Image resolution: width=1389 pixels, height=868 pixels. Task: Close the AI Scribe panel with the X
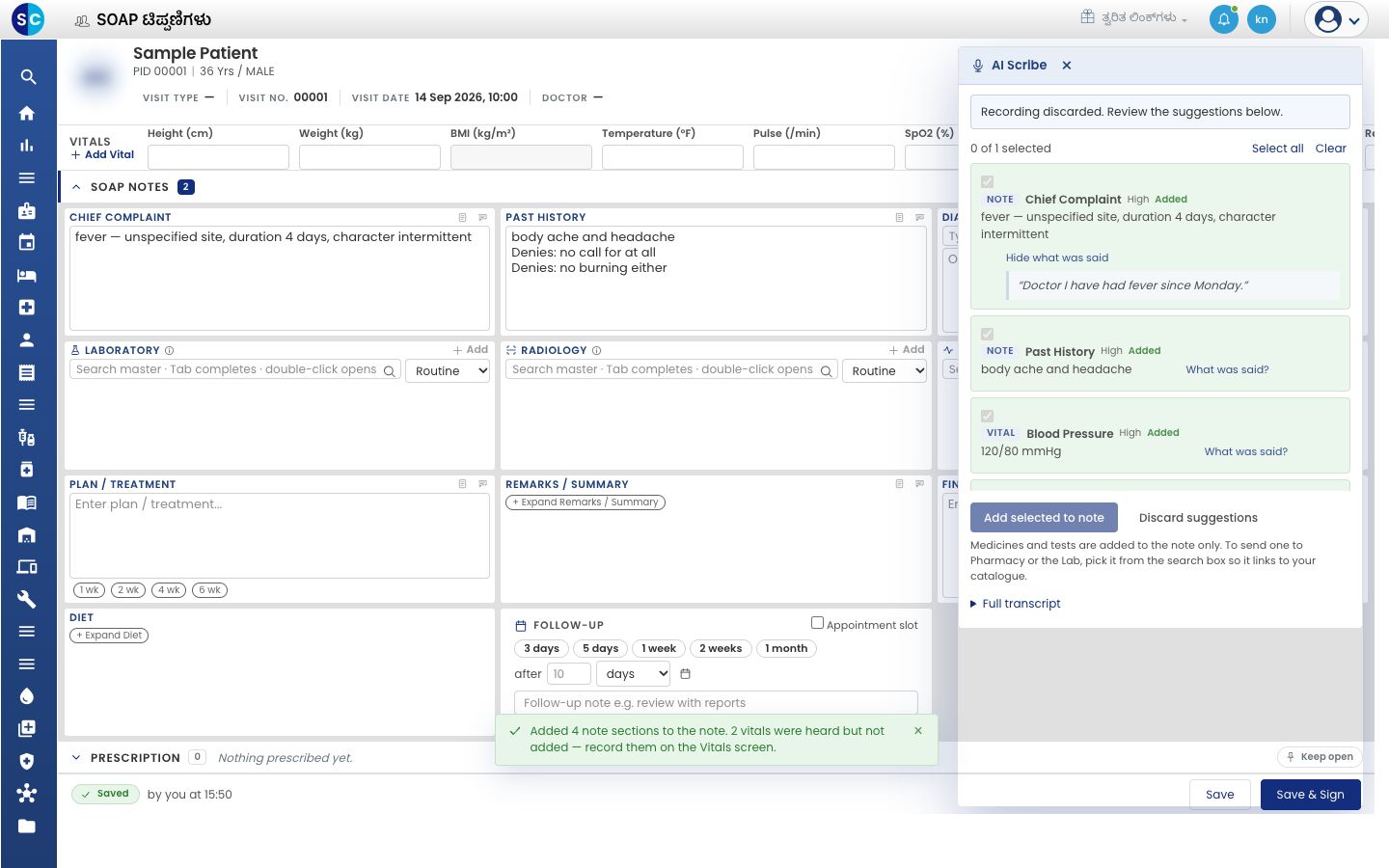(1067, 66)
